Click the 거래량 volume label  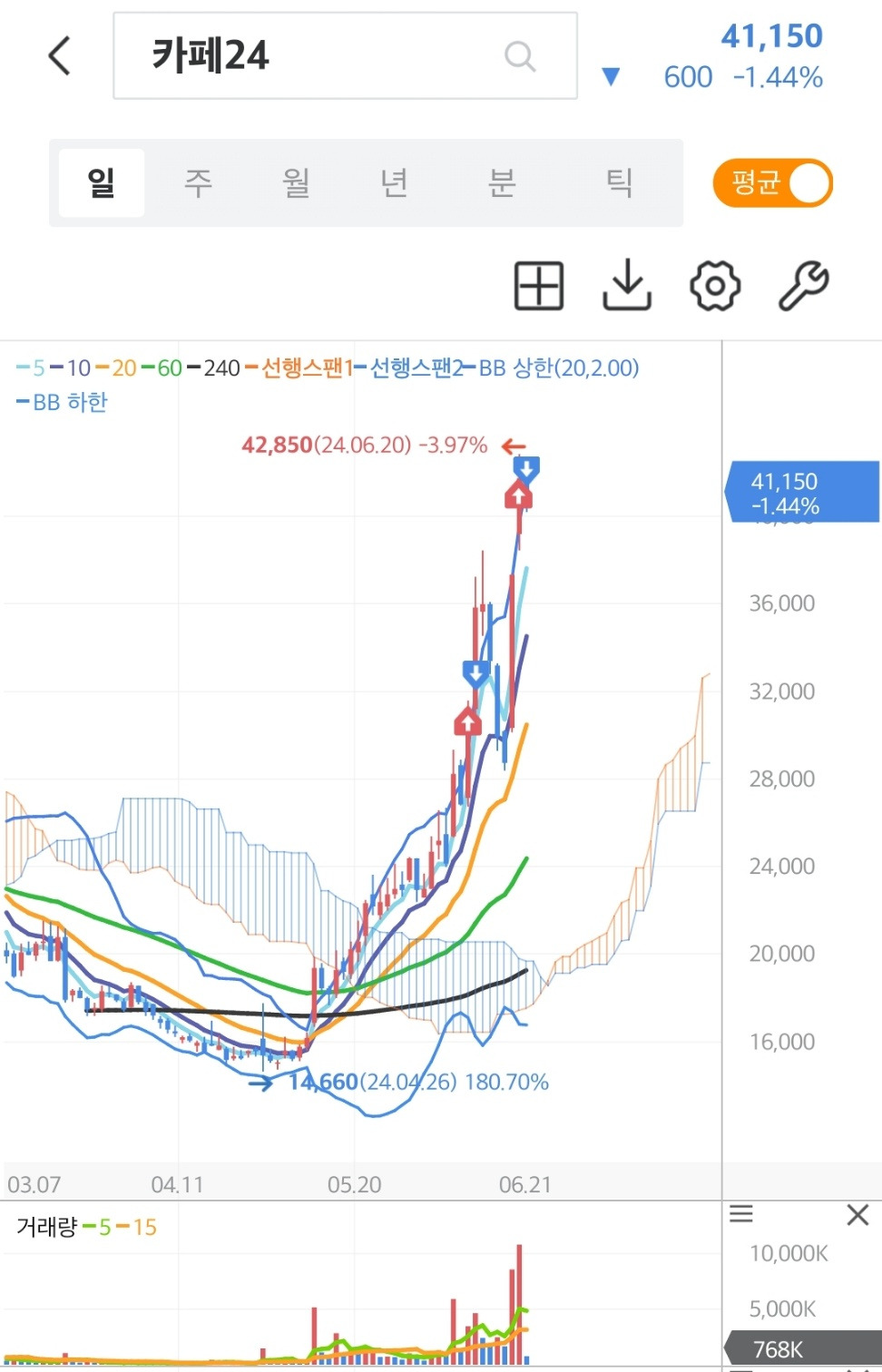click(46, 1227)
